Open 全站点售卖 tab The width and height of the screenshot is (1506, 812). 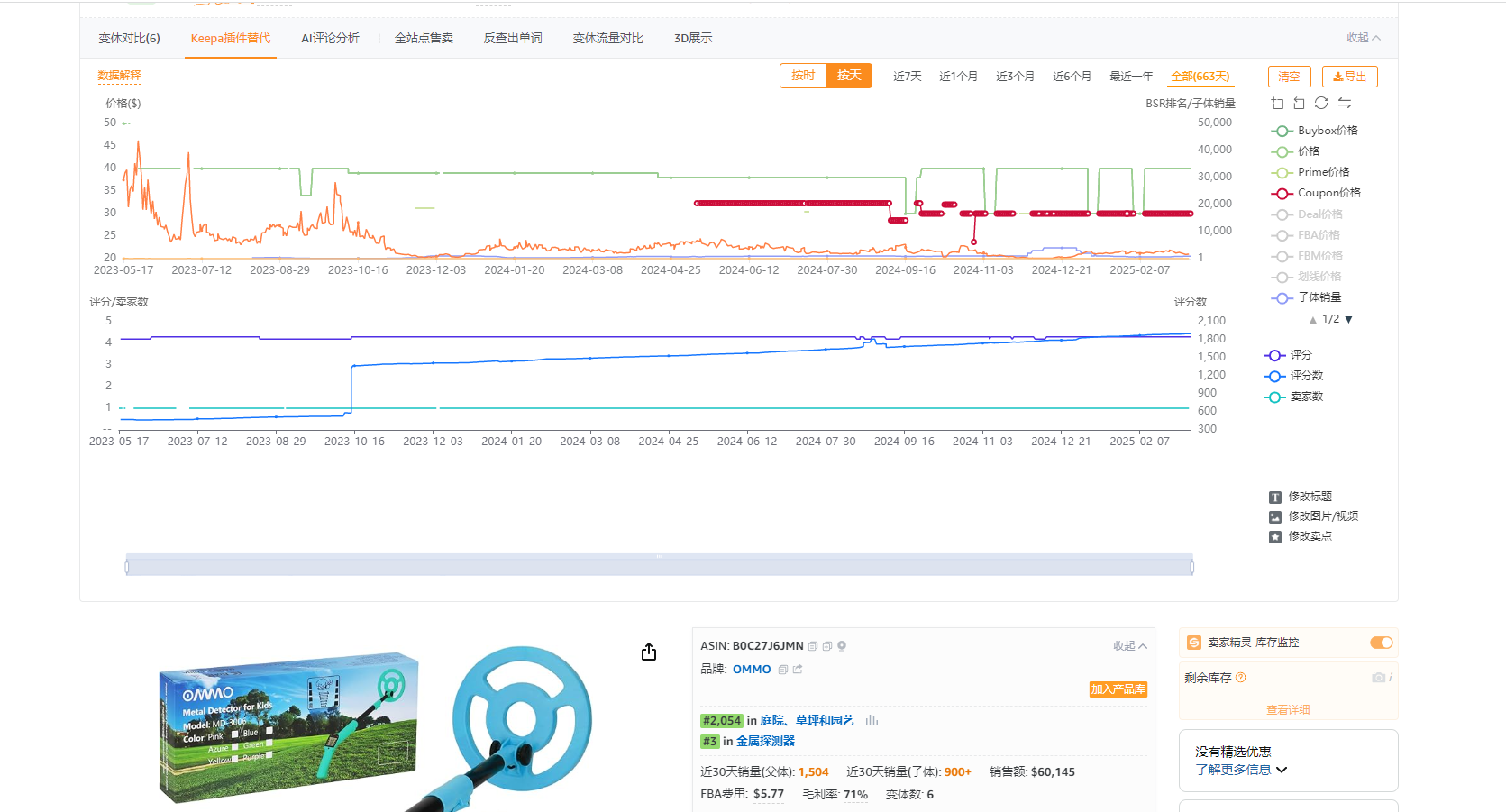pos(424,38)
